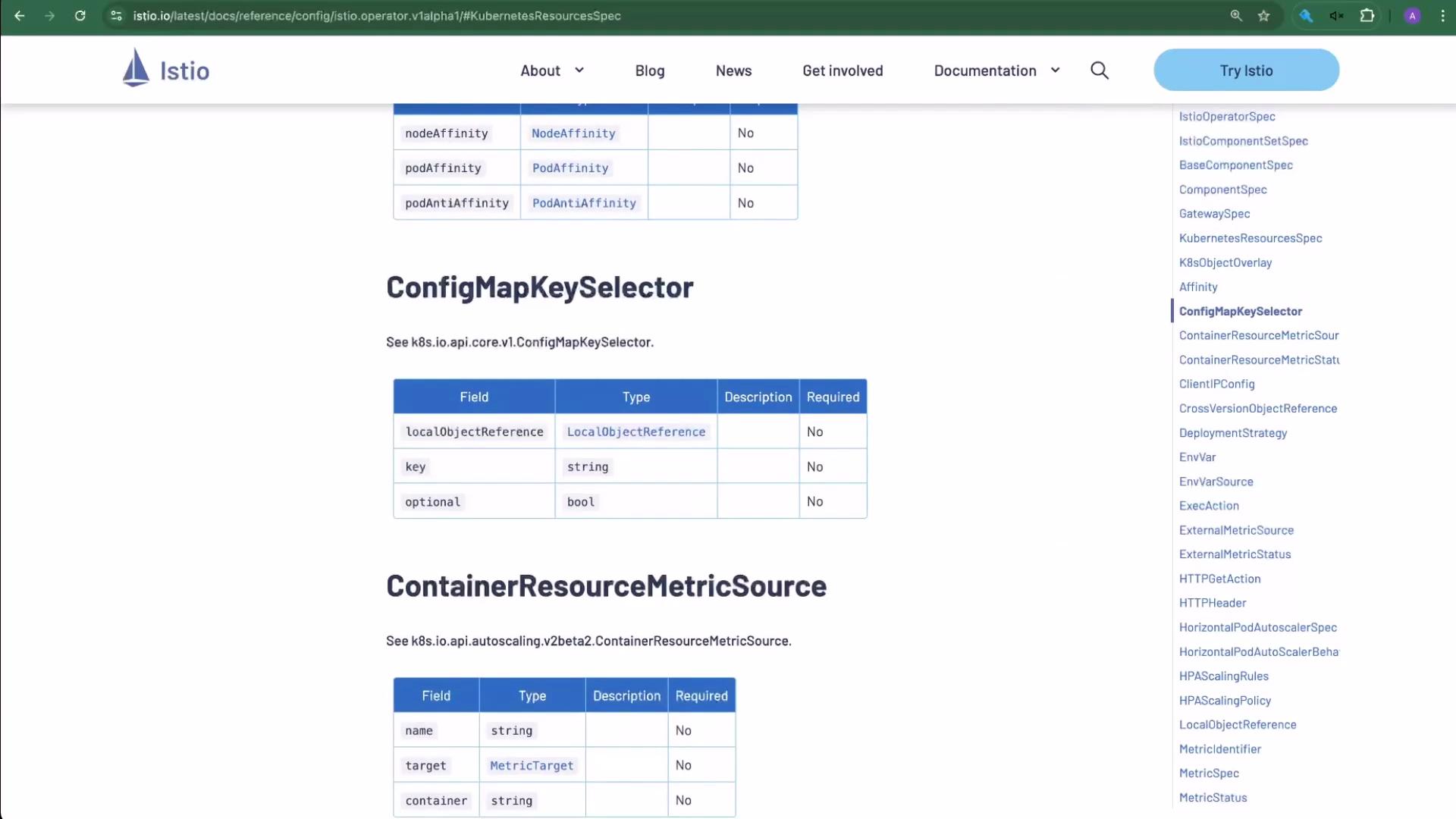Open Get involved page
This screenshot has height=819, width=1456.
[x=843, y=71]
